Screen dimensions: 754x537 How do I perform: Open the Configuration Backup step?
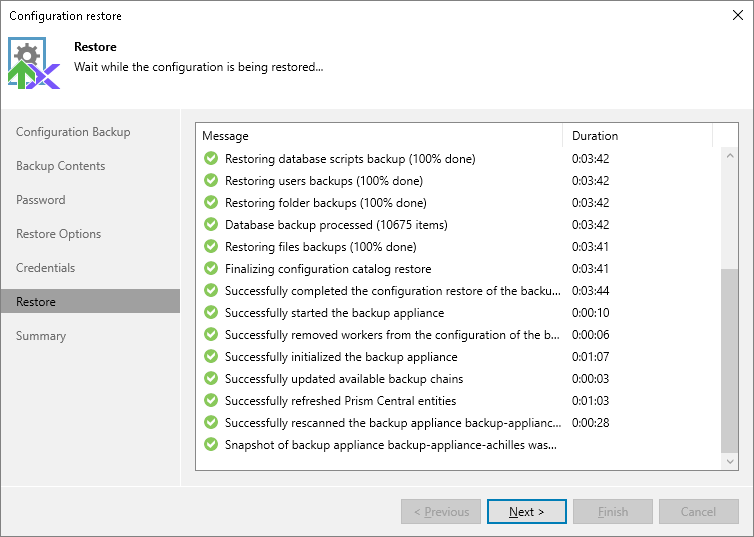(73, 132)
